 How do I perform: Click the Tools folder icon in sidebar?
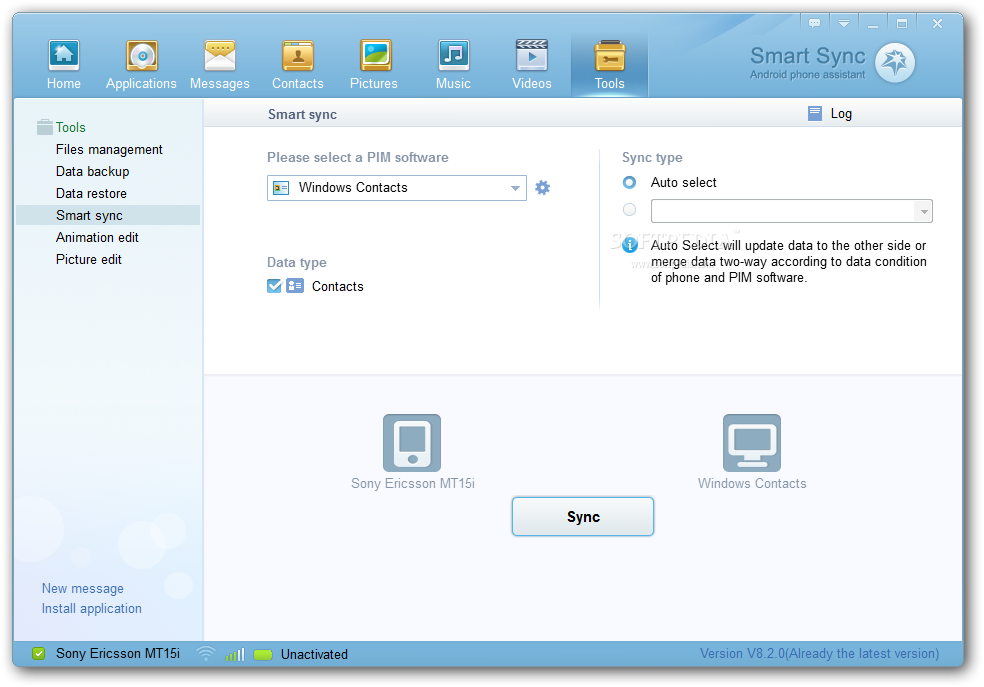pos(45,127)
